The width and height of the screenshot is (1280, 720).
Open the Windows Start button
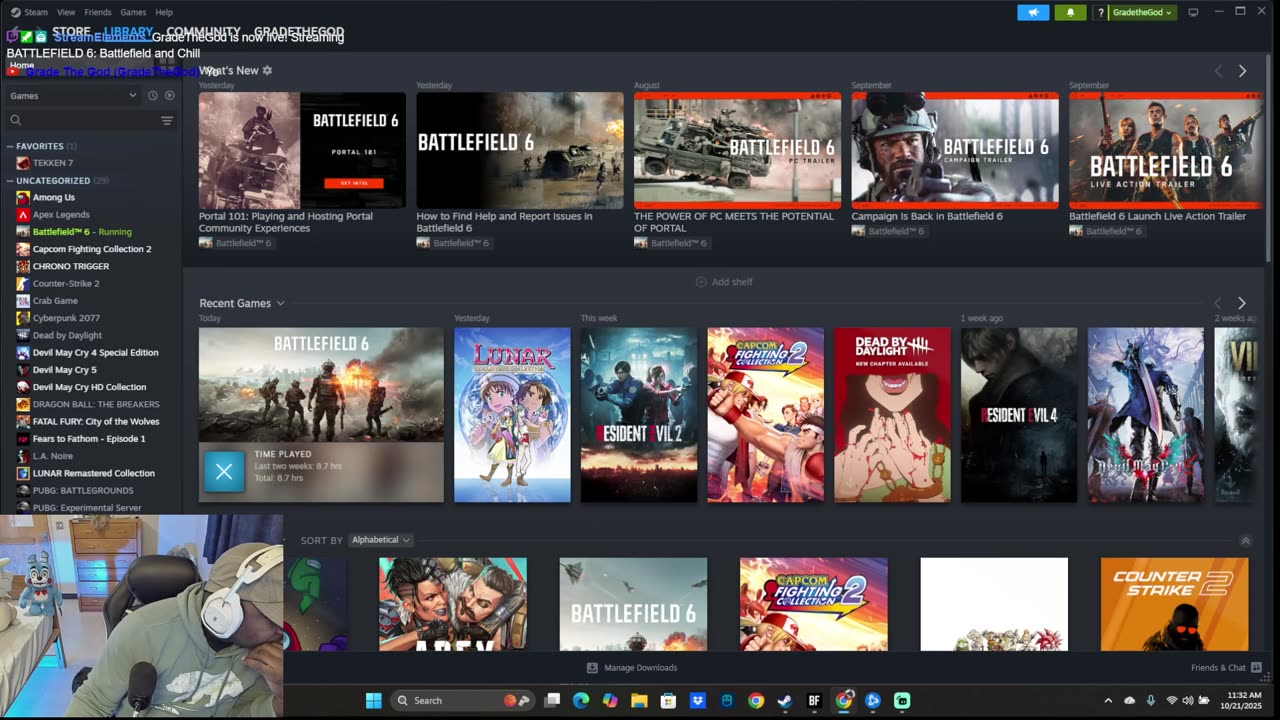pos(373,700)
